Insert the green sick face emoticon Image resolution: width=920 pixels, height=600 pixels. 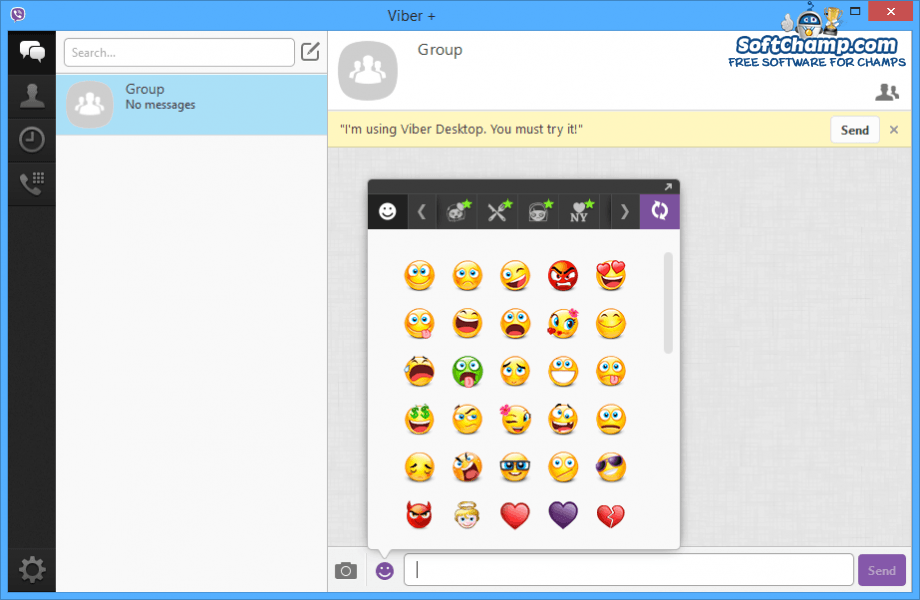[467, 371]
